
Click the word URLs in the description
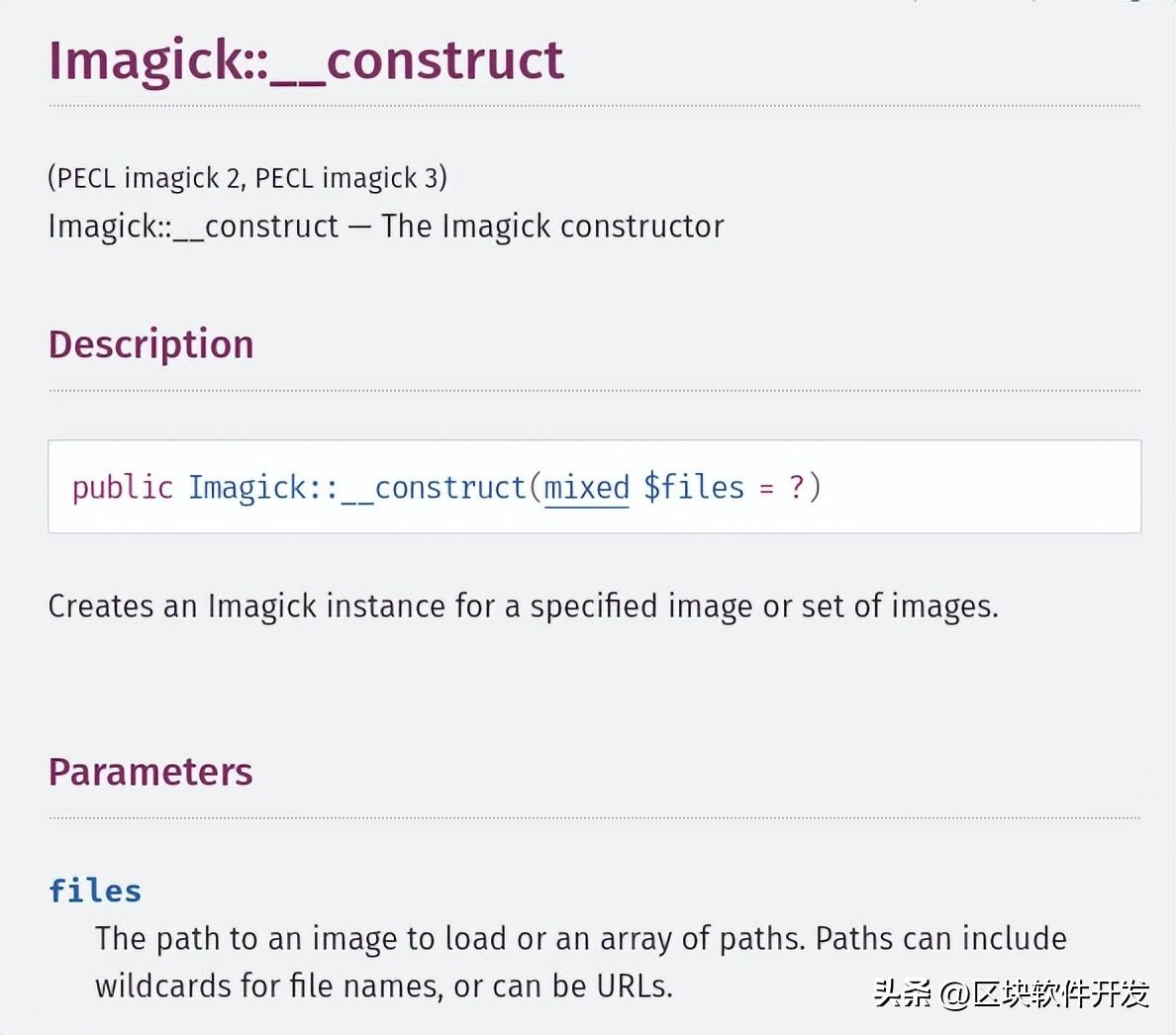pyautogui.click(x=635, y=987)
